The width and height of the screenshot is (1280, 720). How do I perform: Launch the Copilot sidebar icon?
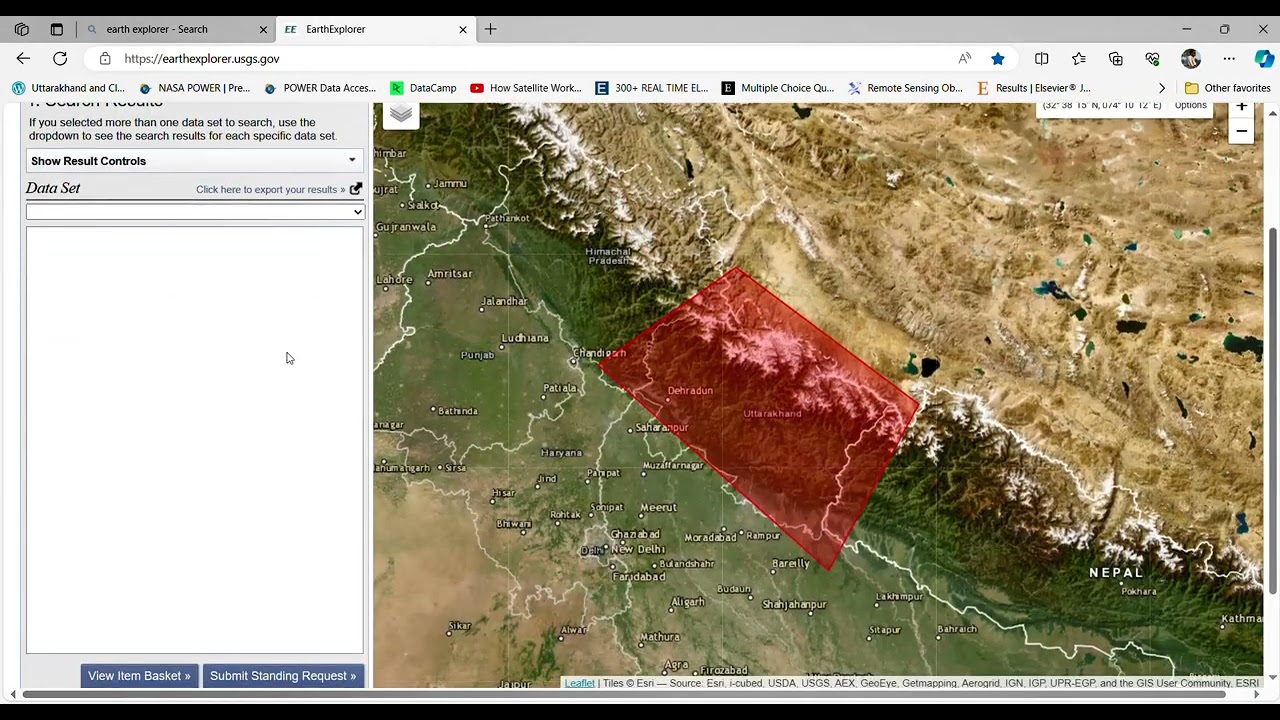[1264, 59]
